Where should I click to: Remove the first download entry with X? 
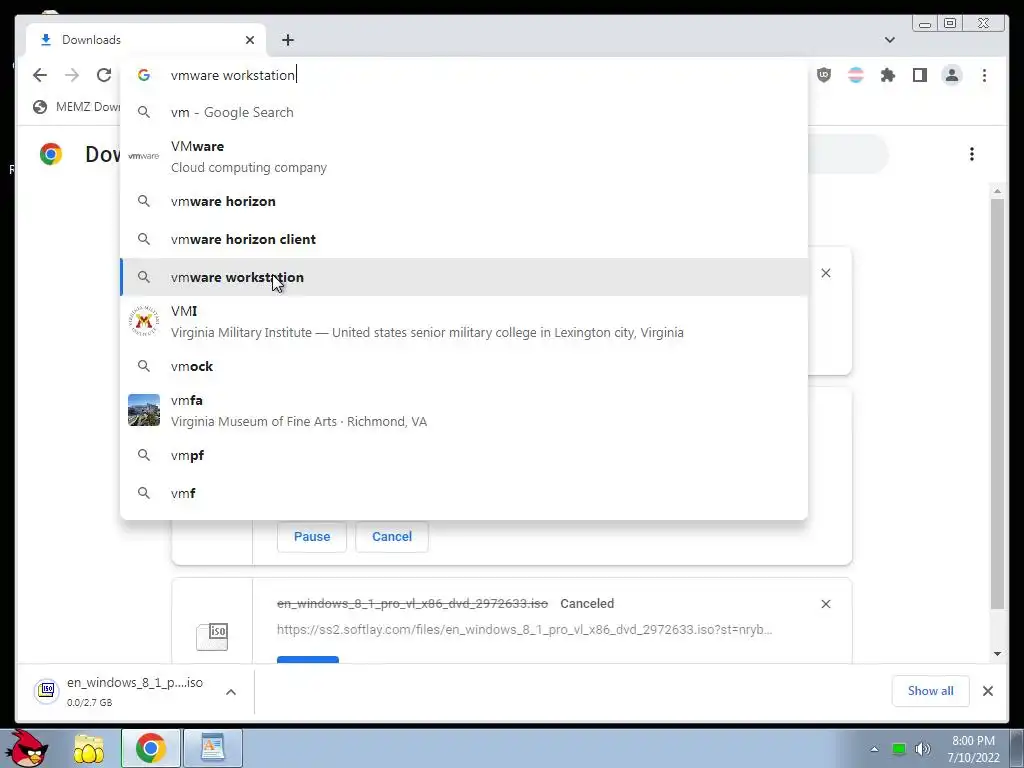click(x=825, y=273)
